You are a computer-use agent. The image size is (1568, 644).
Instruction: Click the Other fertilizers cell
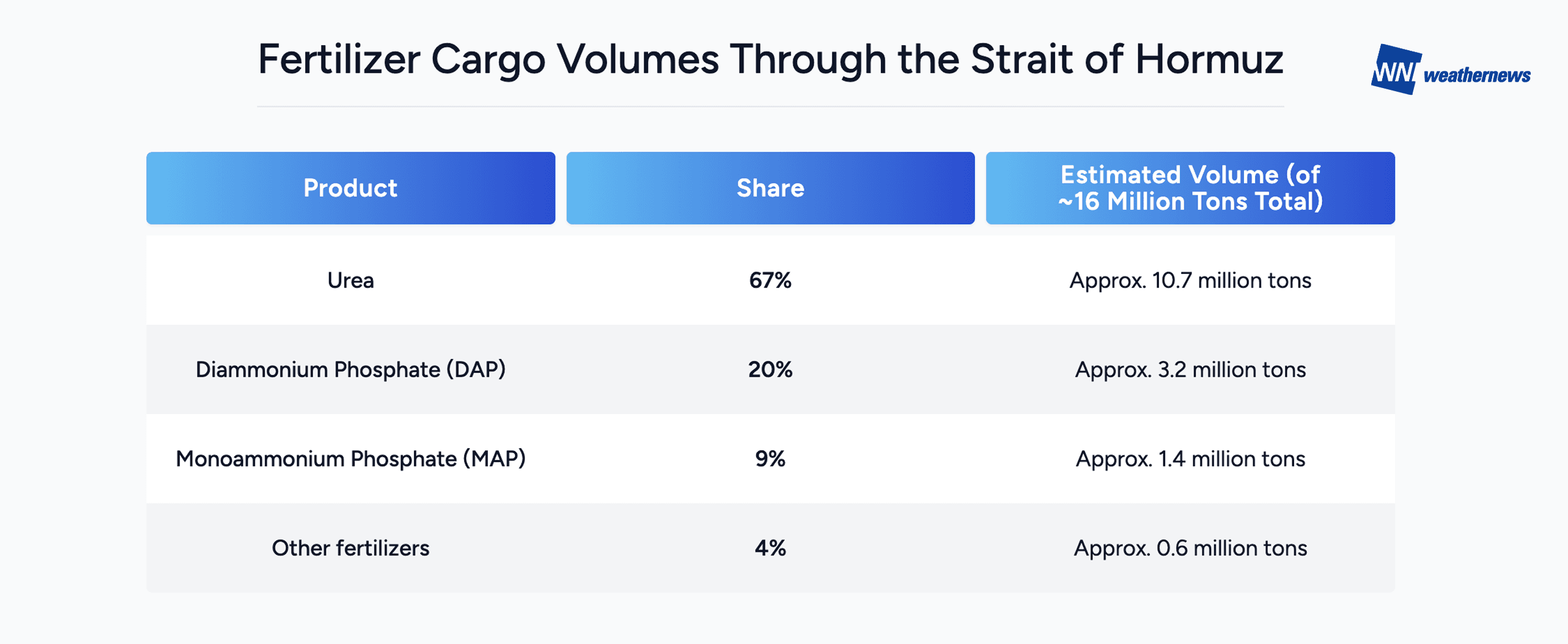(350, 548)
